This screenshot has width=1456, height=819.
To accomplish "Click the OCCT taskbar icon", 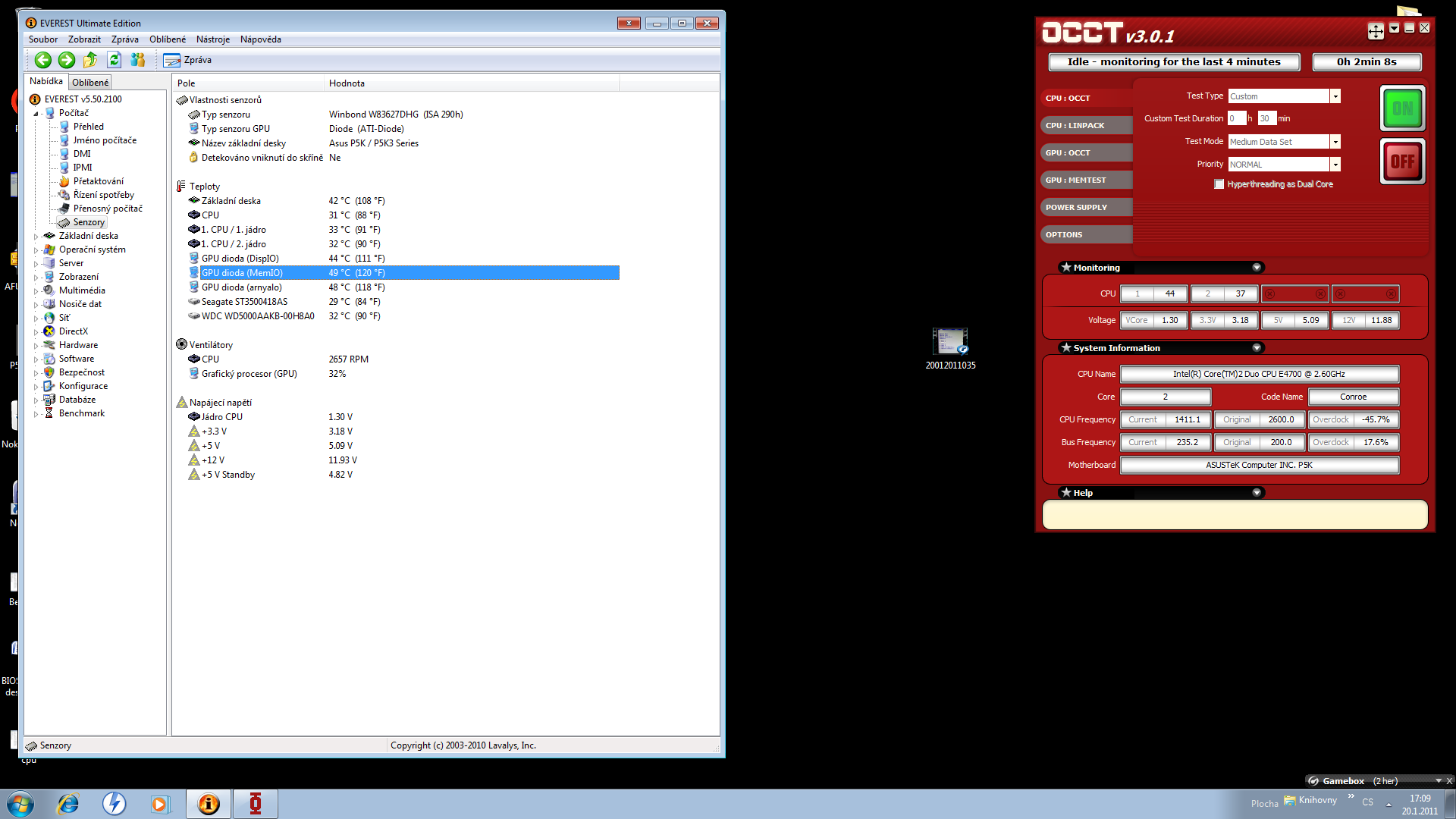I will pos(256,804).
